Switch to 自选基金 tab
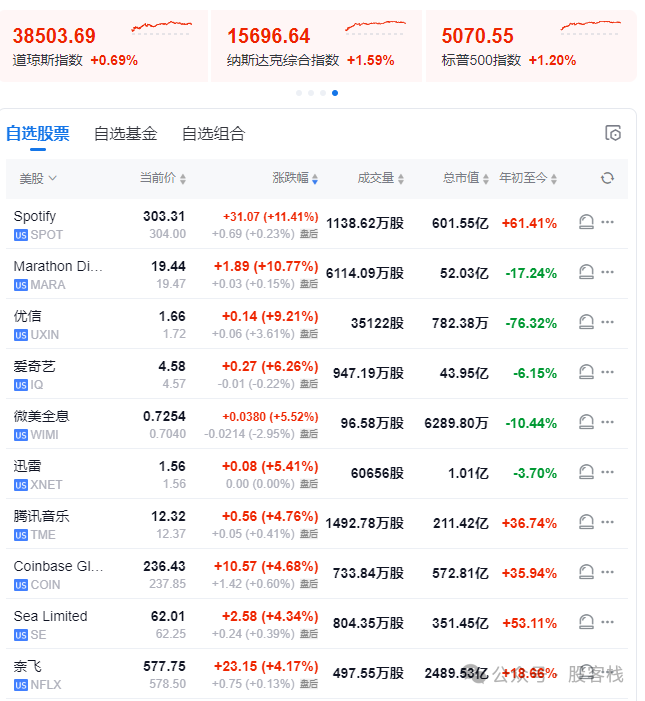The height and width of the screenshot is (701, 645). 126,134
